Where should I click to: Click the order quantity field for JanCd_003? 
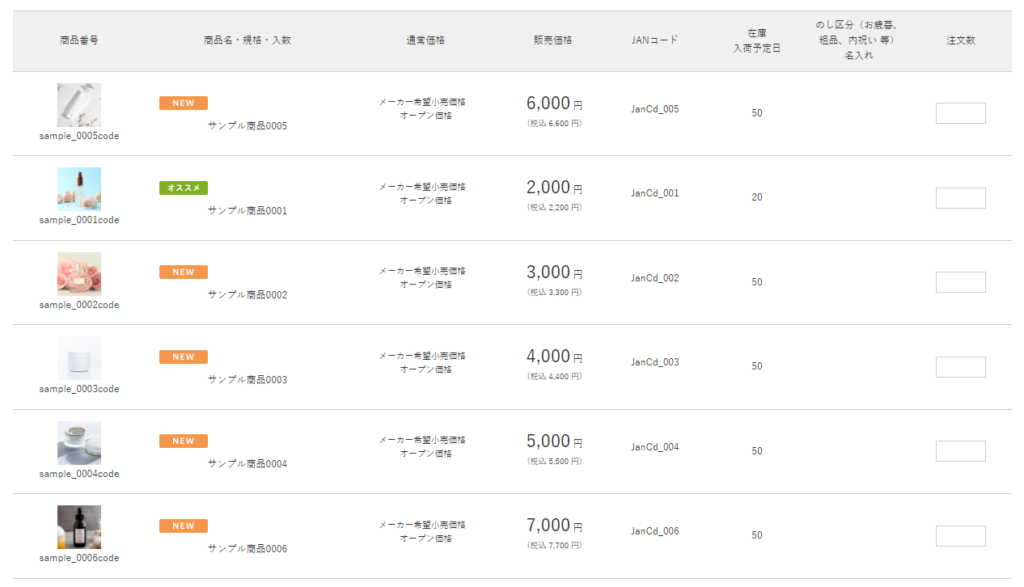coord(960,367)
